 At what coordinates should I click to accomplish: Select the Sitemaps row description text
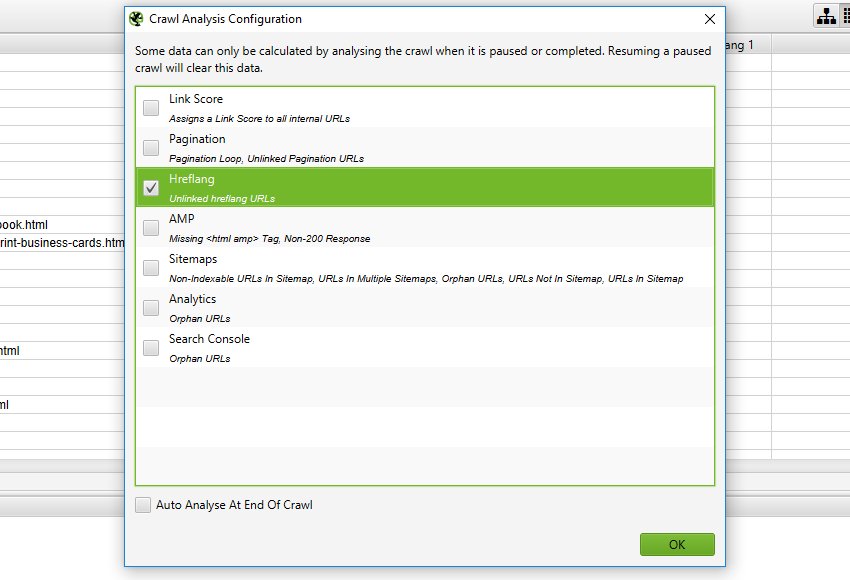[426, 279]
